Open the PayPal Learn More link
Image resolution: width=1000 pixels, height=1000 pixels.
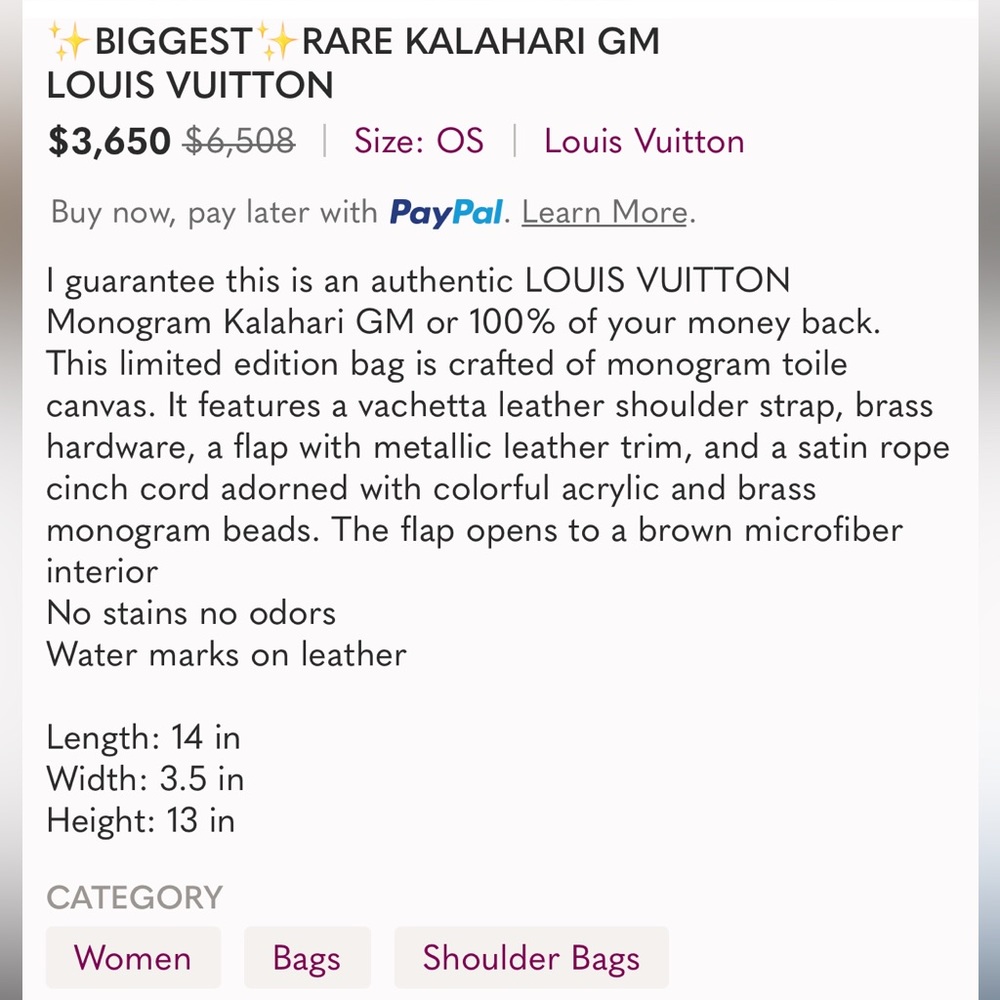pos(605,212)
